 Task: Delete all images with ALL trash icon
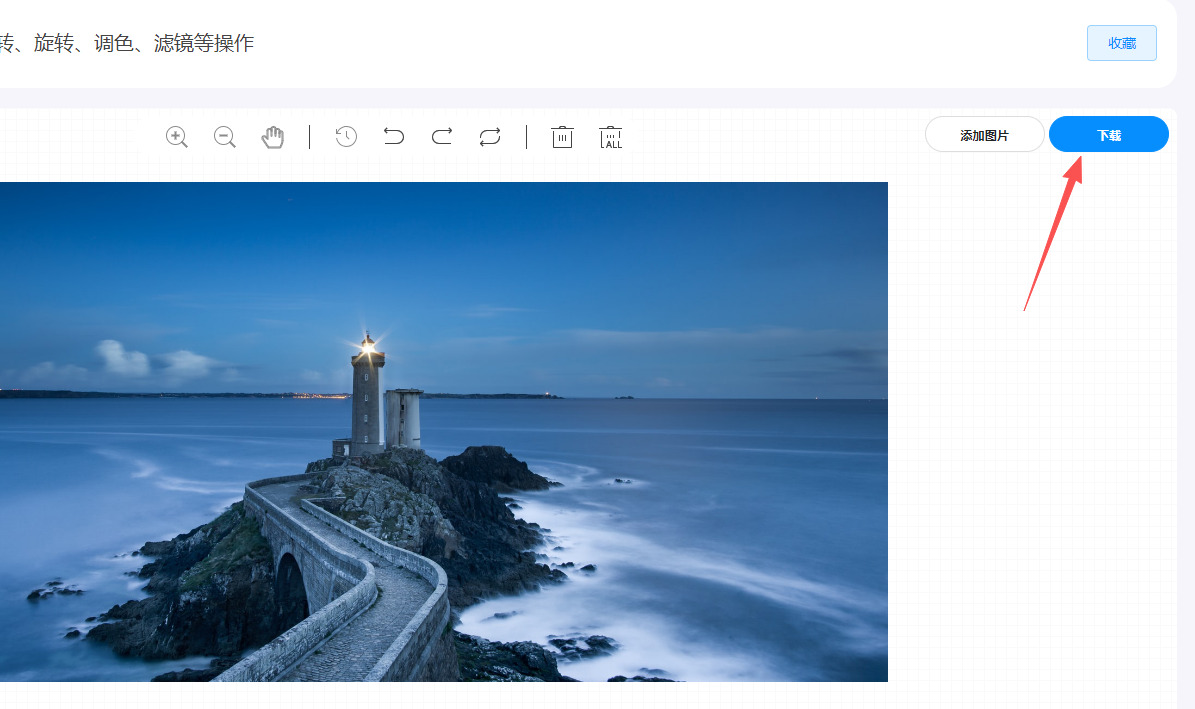[610, 137]
